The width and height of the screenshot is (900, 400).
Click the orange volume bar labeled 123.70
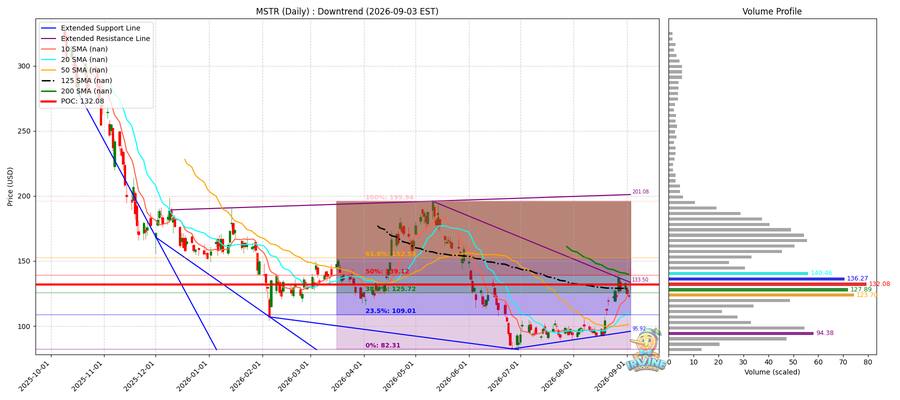click(x=762, y=295)
